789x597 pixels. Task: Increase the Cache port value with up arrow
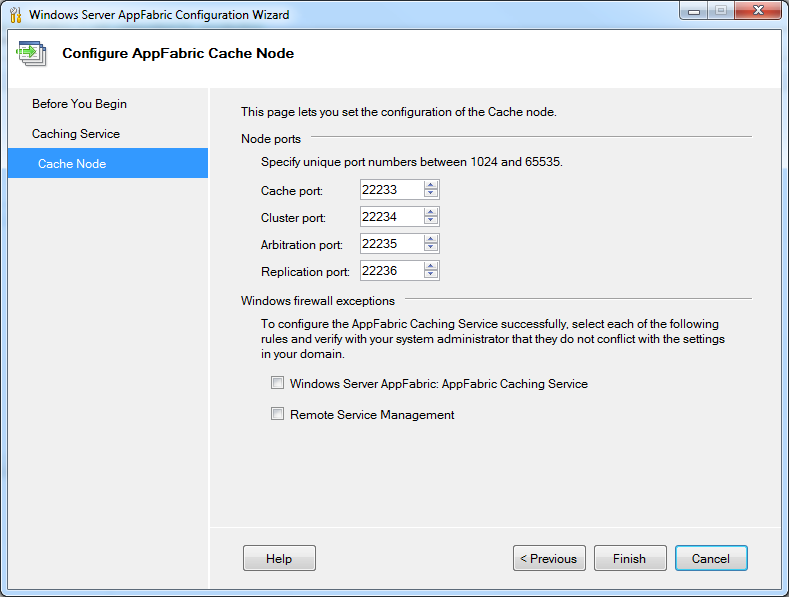430,185
